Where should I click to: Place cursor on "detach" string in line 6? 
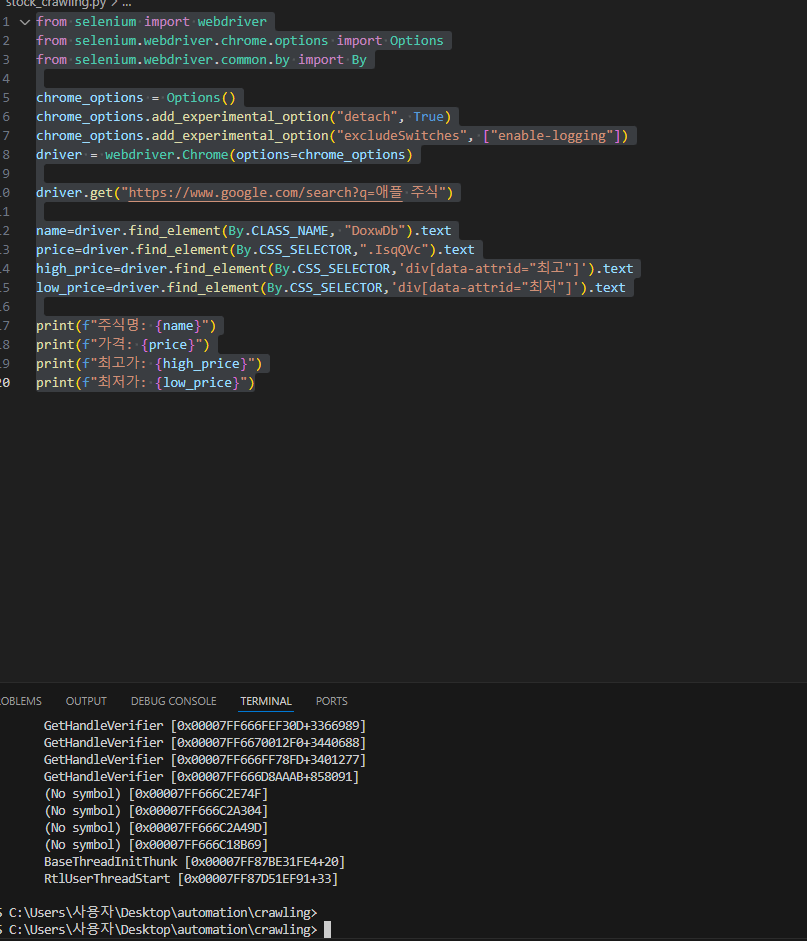367,116
